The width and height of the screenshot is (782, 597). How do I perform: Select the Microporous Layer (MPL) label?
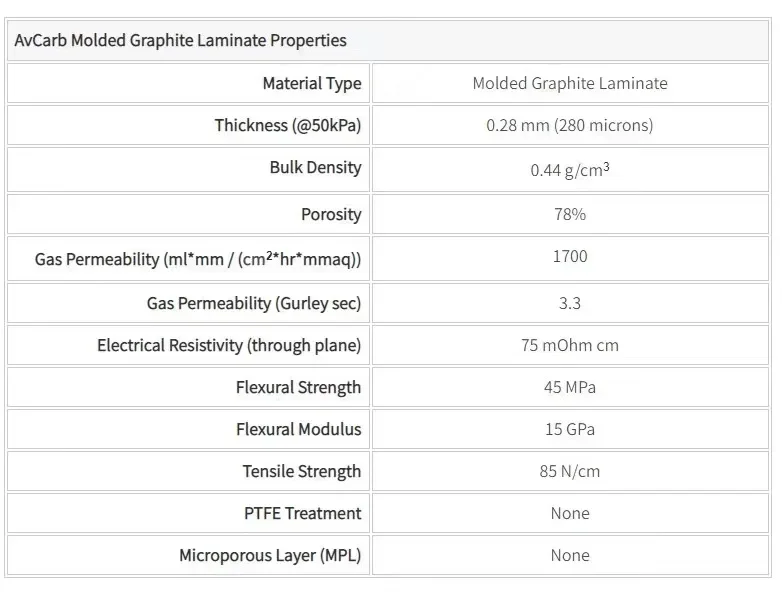tap(270, 555)
